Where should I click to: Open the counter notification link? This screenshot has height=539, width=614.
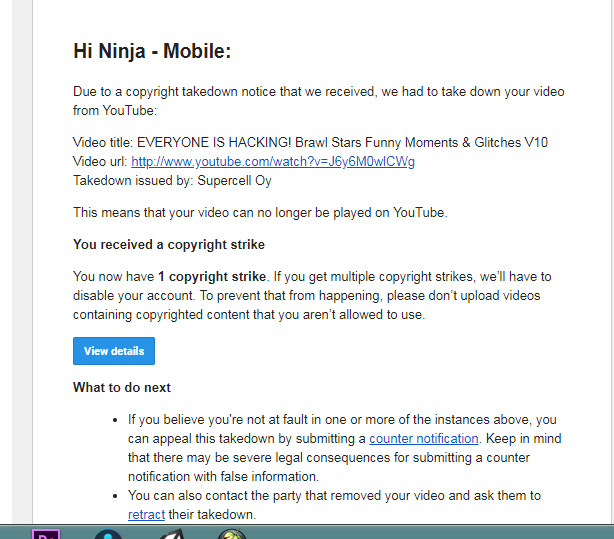[424, 438]
